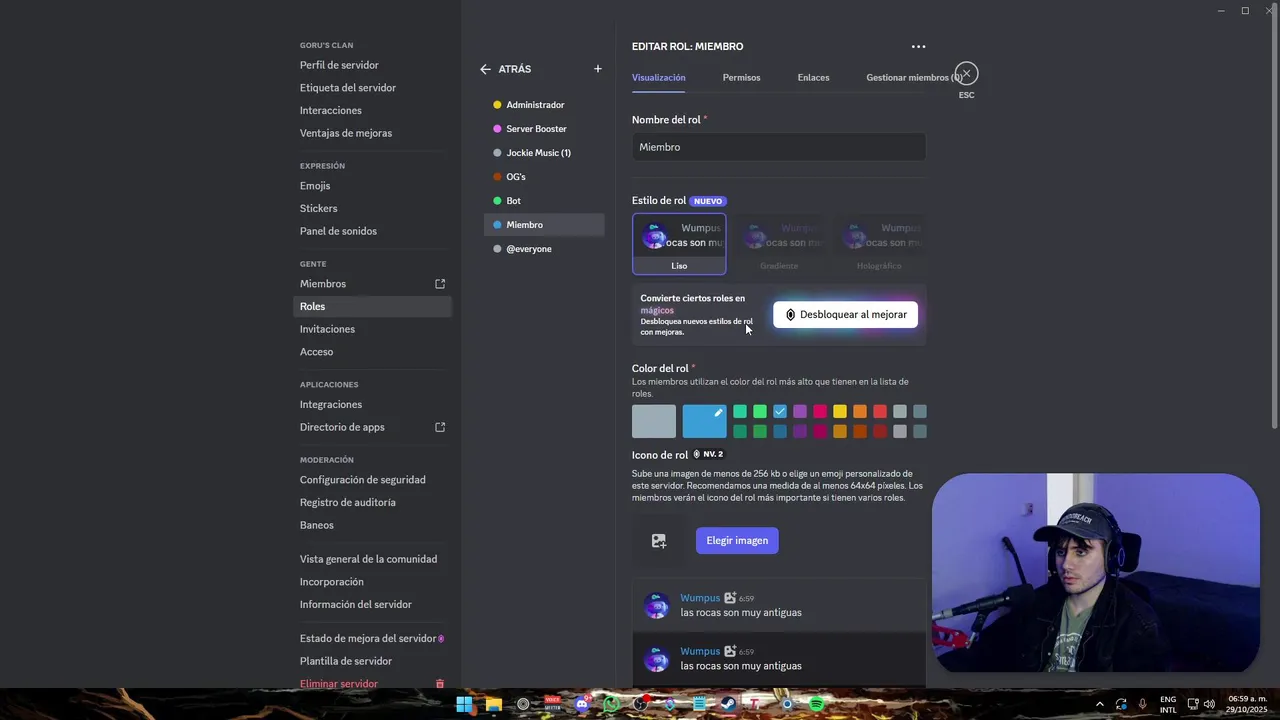Open the Stickers settings page
The height and width of the screenshot is (720, 1280).
click(373, 208)
